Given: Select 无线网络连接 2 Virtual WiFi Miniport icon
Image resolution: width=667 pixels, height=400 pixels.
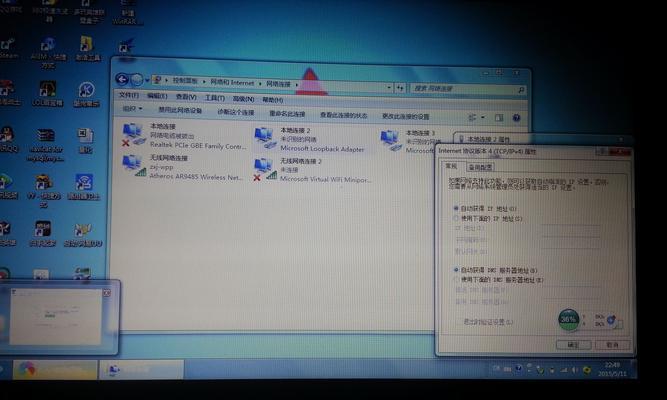Looking at the screenshot, I should pyautogui.click(x=265, y=169).
